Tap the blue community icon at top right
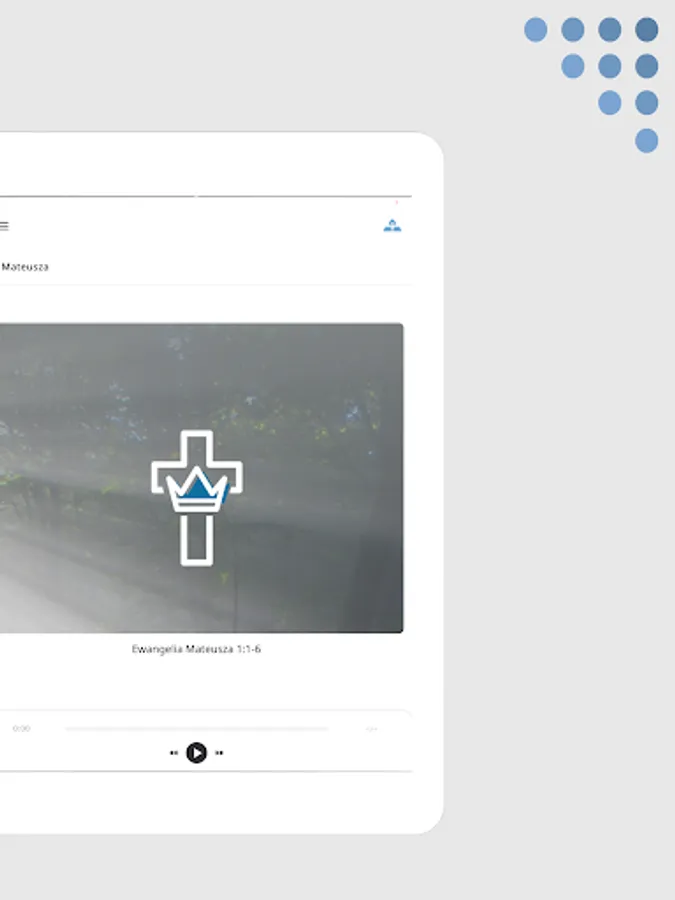Image resolution: width=675 pixels, height=900 pixels. (x=392, y=226)
